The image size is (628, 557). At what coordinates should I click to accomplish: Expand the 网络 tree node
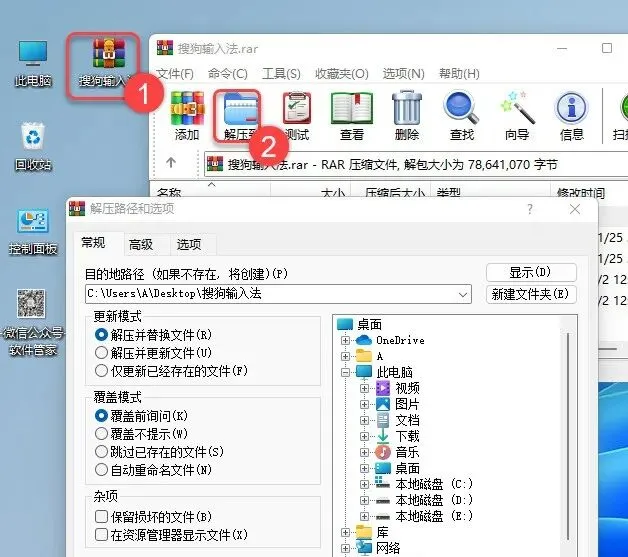[x=345, y=548]
